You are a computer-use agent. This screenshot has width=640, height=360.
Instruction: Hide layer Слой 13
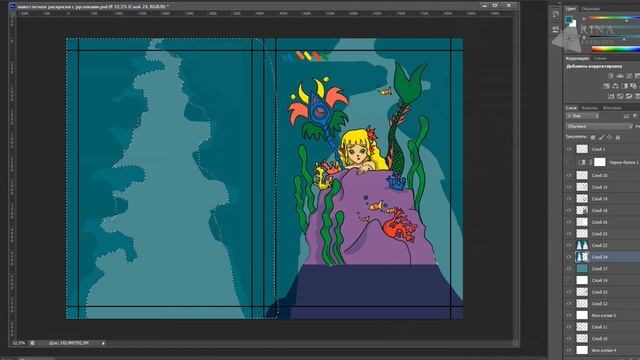(569, 292)
